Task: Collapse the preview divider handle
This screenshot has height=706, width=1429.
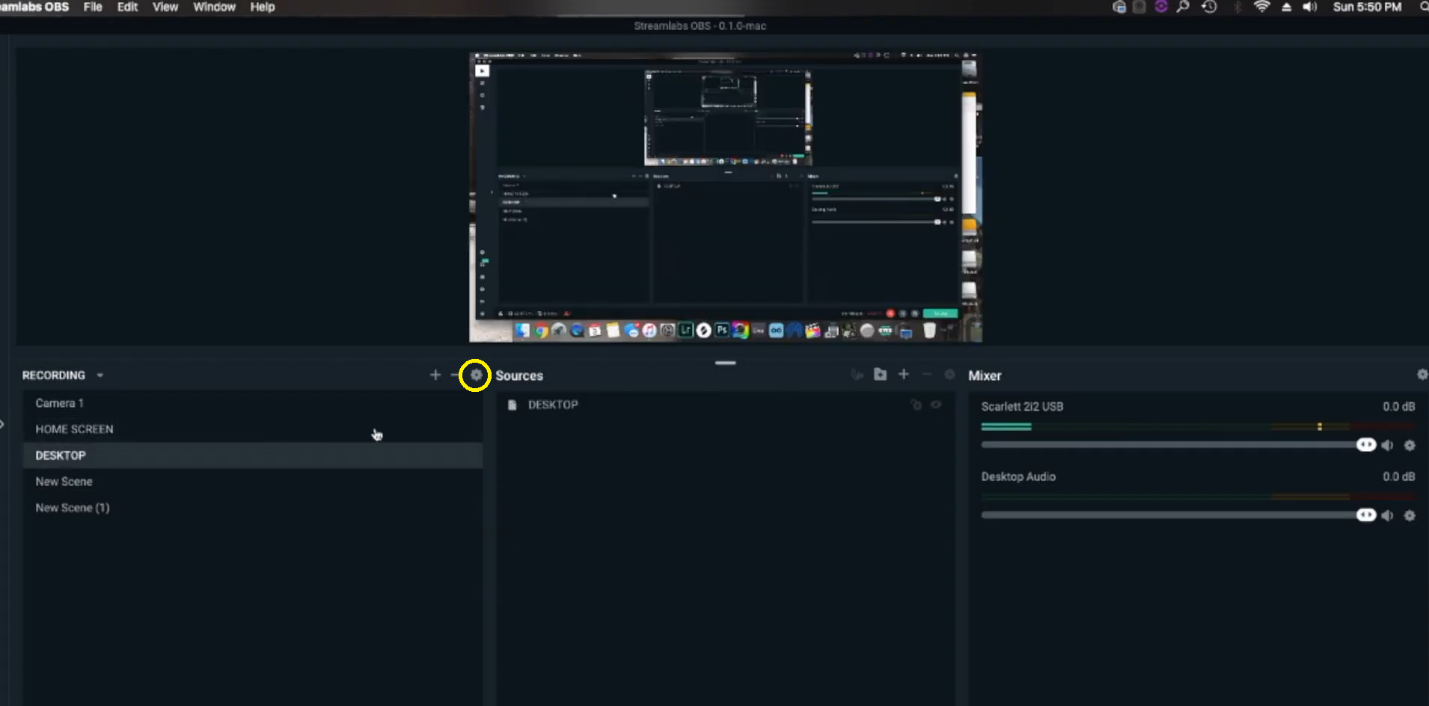Action: click(725, 362)
